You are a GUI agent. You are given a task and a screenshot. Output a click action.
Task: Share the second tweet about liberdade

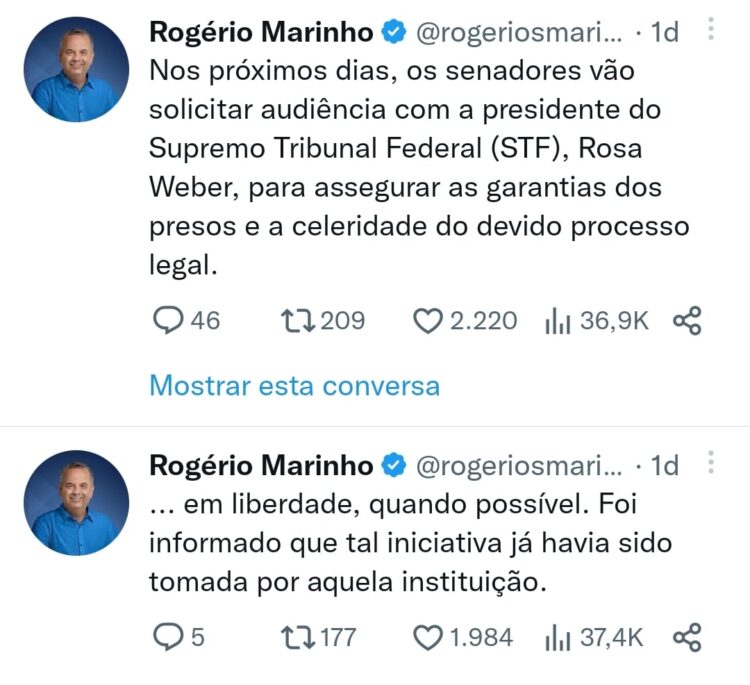tap(687, 637)
